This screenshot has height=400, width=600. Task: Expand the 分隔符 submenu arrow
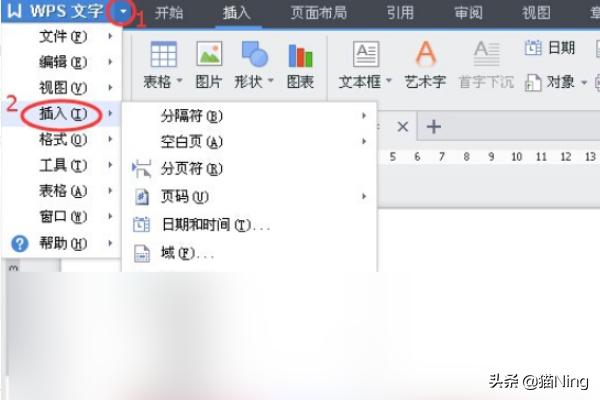pos(364,115)
